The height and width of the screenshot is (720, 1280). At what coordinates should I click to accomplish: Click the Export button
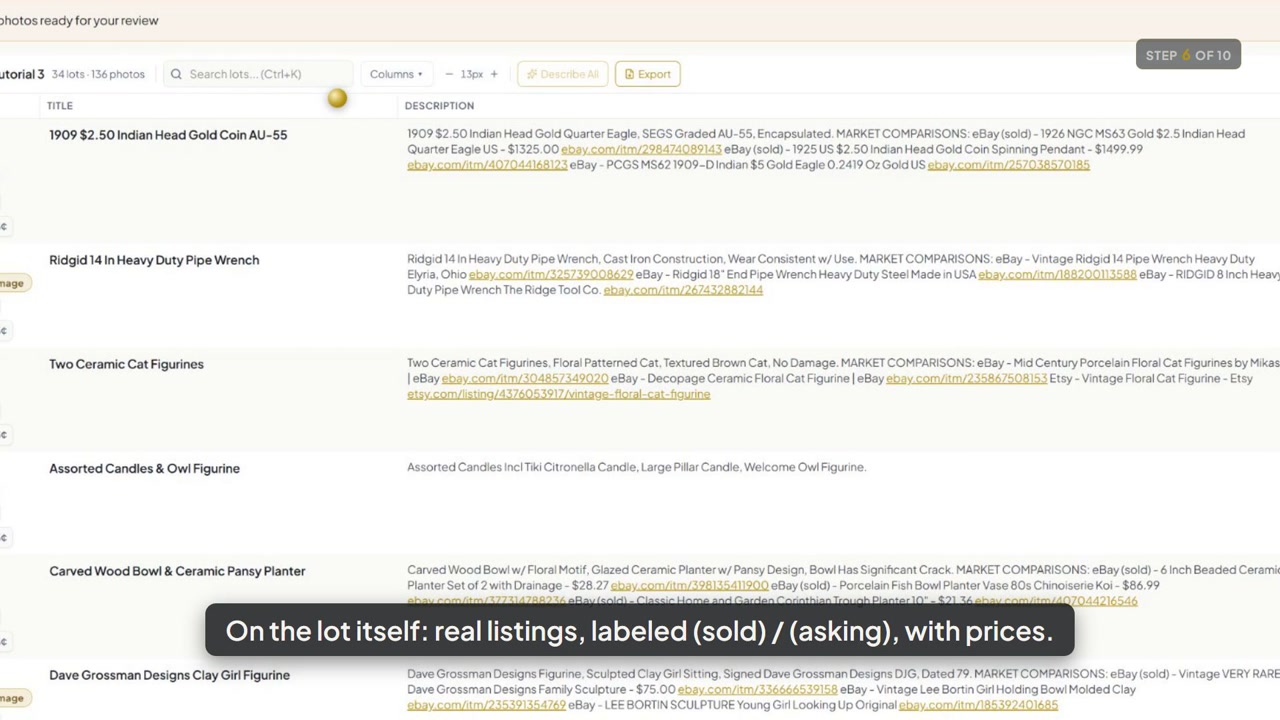pos(648,74)
